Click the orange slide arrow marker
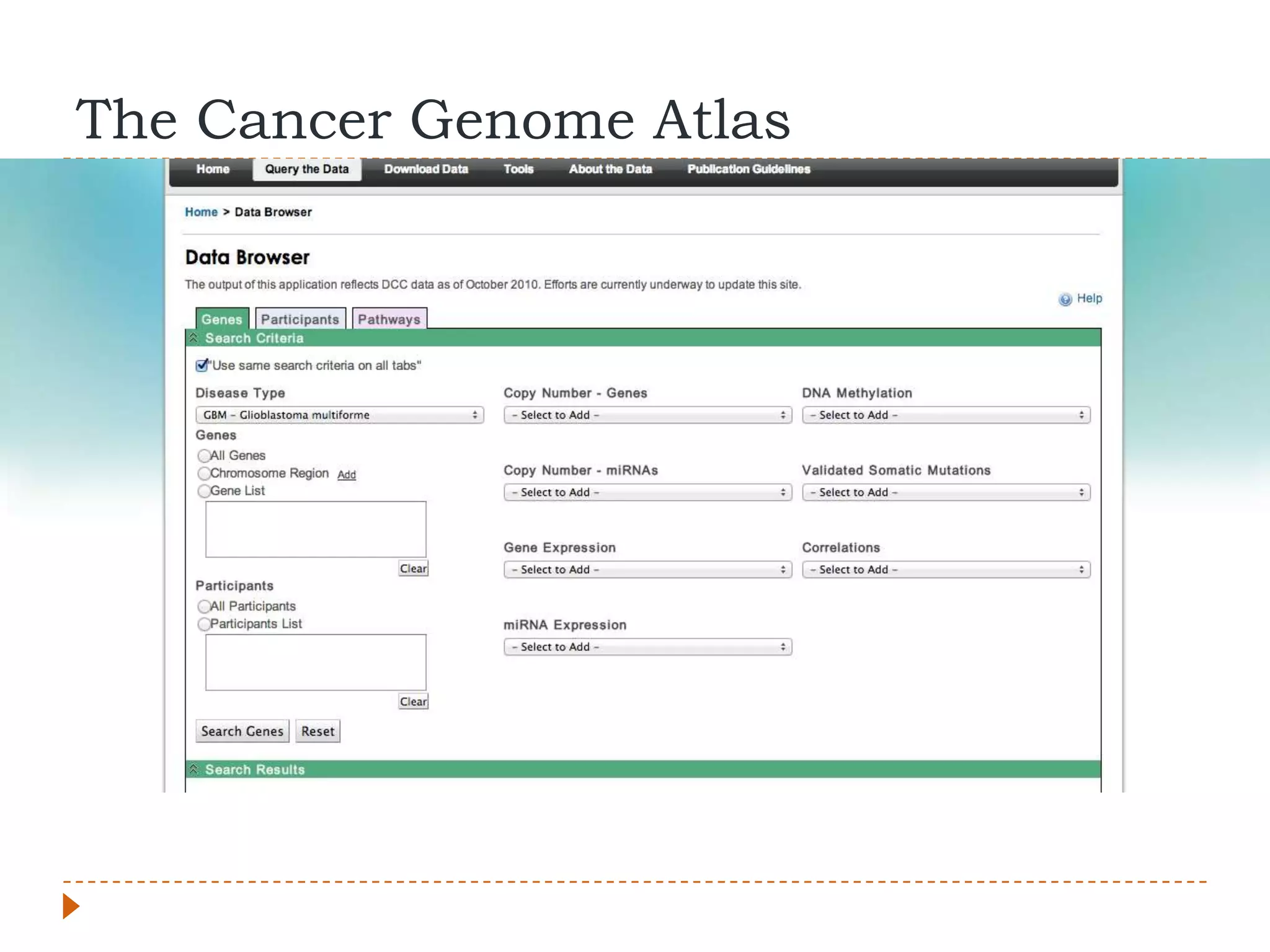This screenshot has height=952, width=1270. click(71, 906)
